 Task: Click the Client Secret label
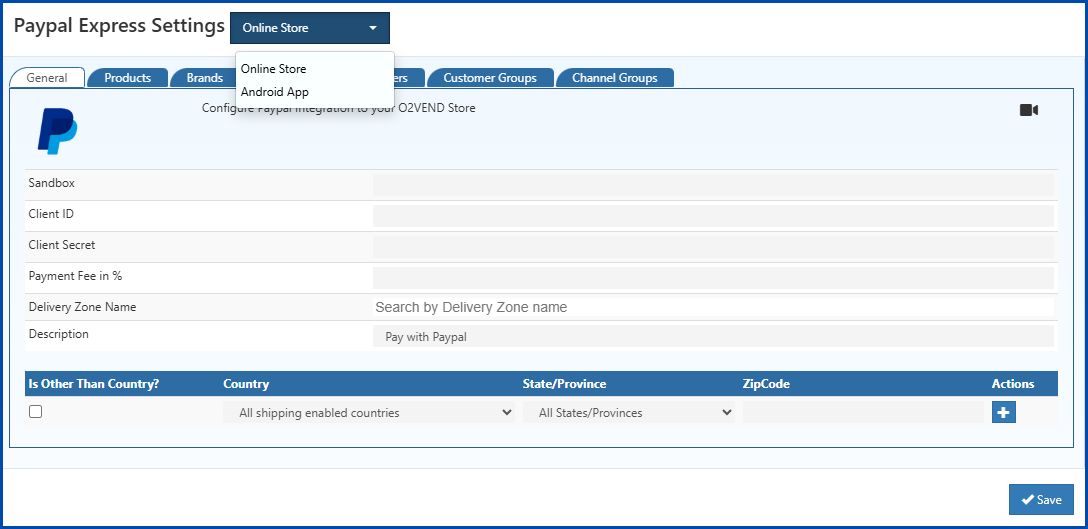pyautogui.click(x=62, y=245)
